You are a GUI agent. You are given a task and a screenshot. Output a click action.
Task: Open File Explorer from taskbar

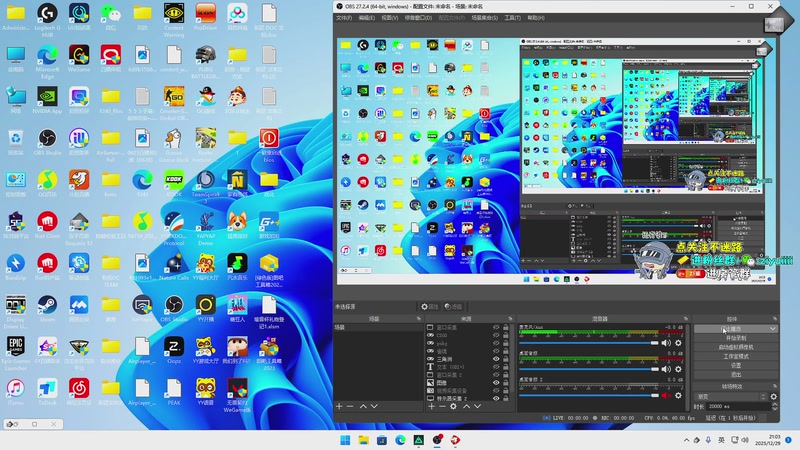tap(364, 440)
